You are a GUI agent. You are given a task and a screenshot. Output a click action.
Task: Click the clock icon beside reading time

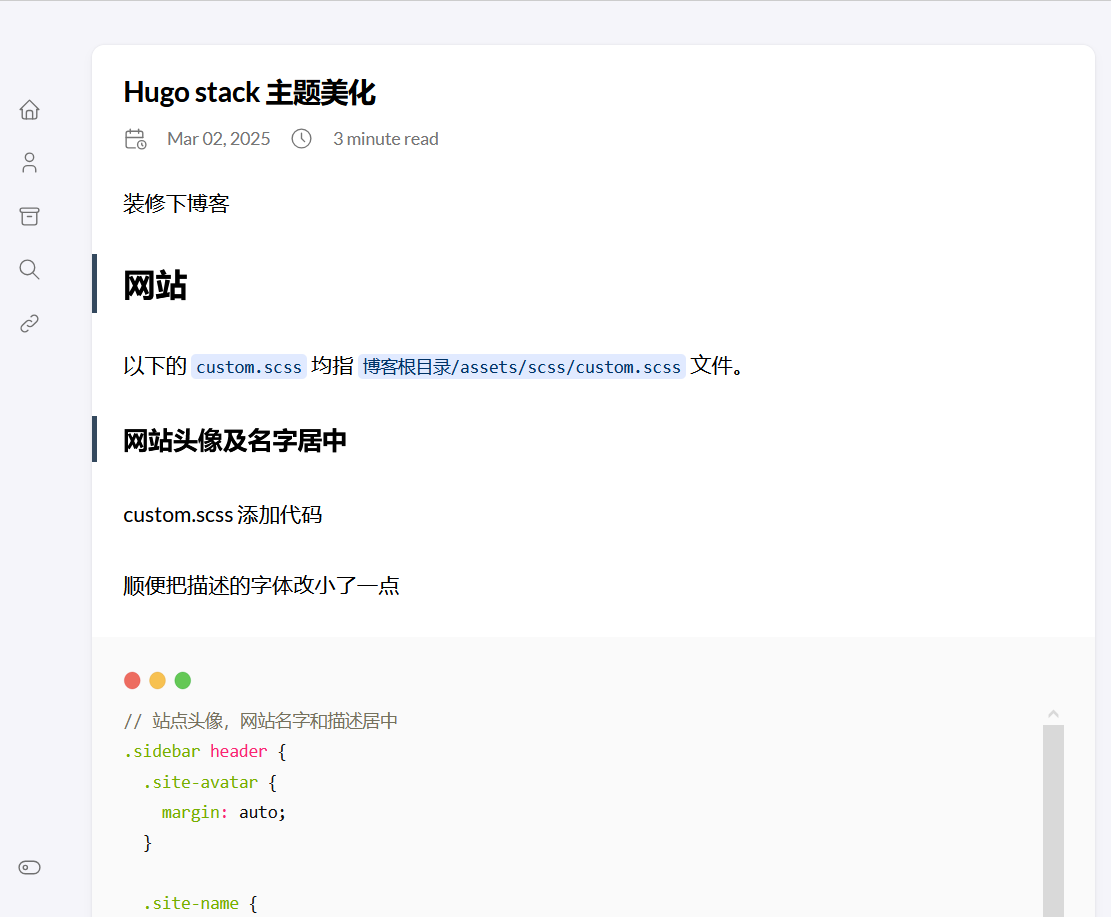coord(301,139)
